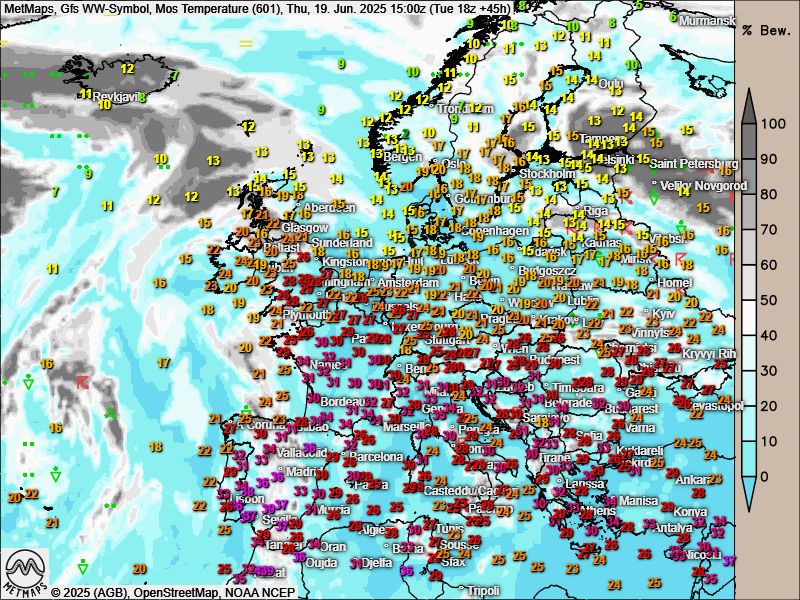The height and width of the screenshot is (600, 800).
Task: Select the Madrid city label
Action: (301, 472)
